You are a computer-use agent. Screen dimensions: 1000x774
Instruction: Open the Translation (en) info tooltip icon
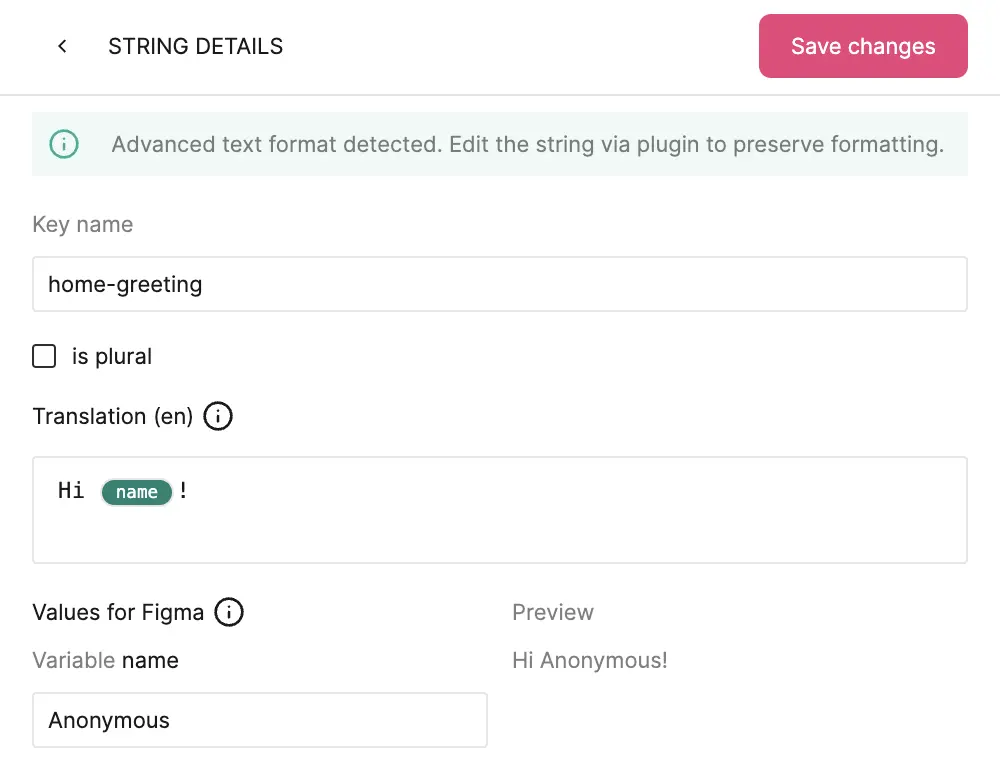click(x=217, y=416)
